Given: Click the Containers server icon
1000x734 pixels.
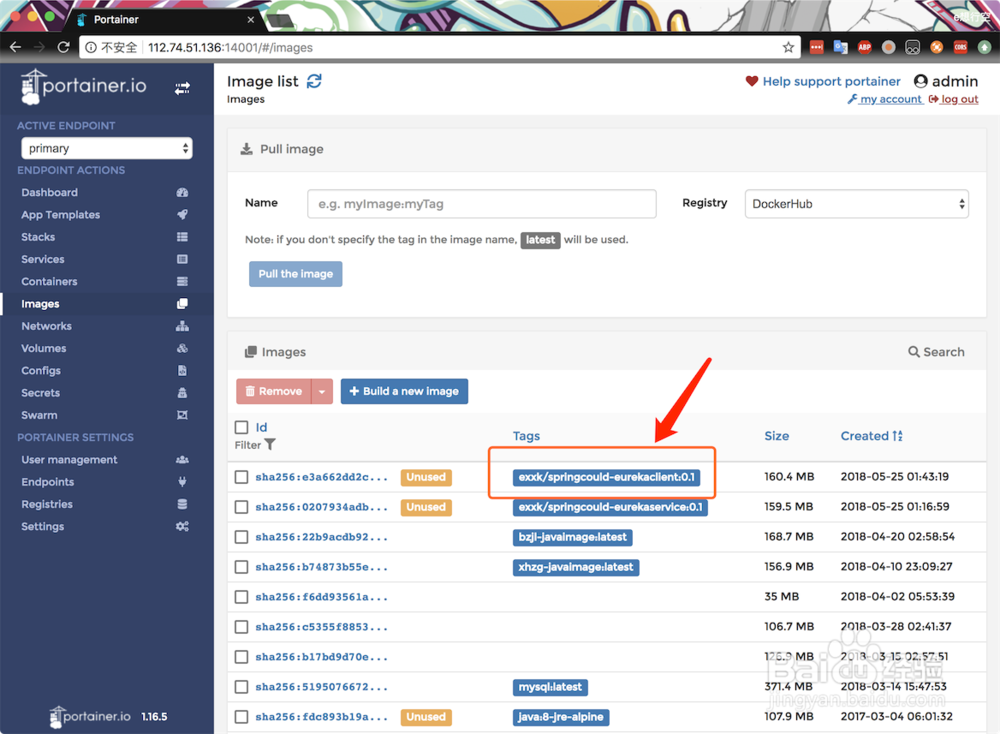Looking at the screenshot, I should click(x=182, y=282).
